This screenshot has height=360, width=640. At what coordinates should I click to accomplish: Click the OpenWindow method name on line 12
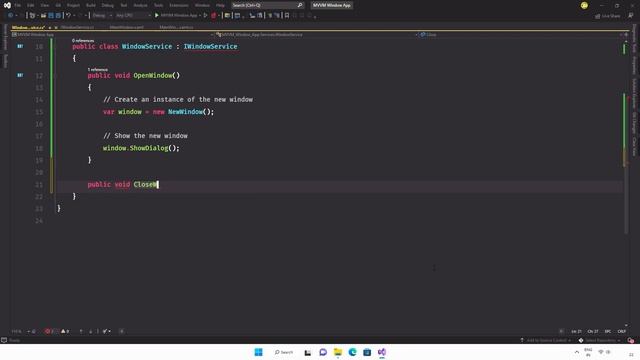coord(153,75)
